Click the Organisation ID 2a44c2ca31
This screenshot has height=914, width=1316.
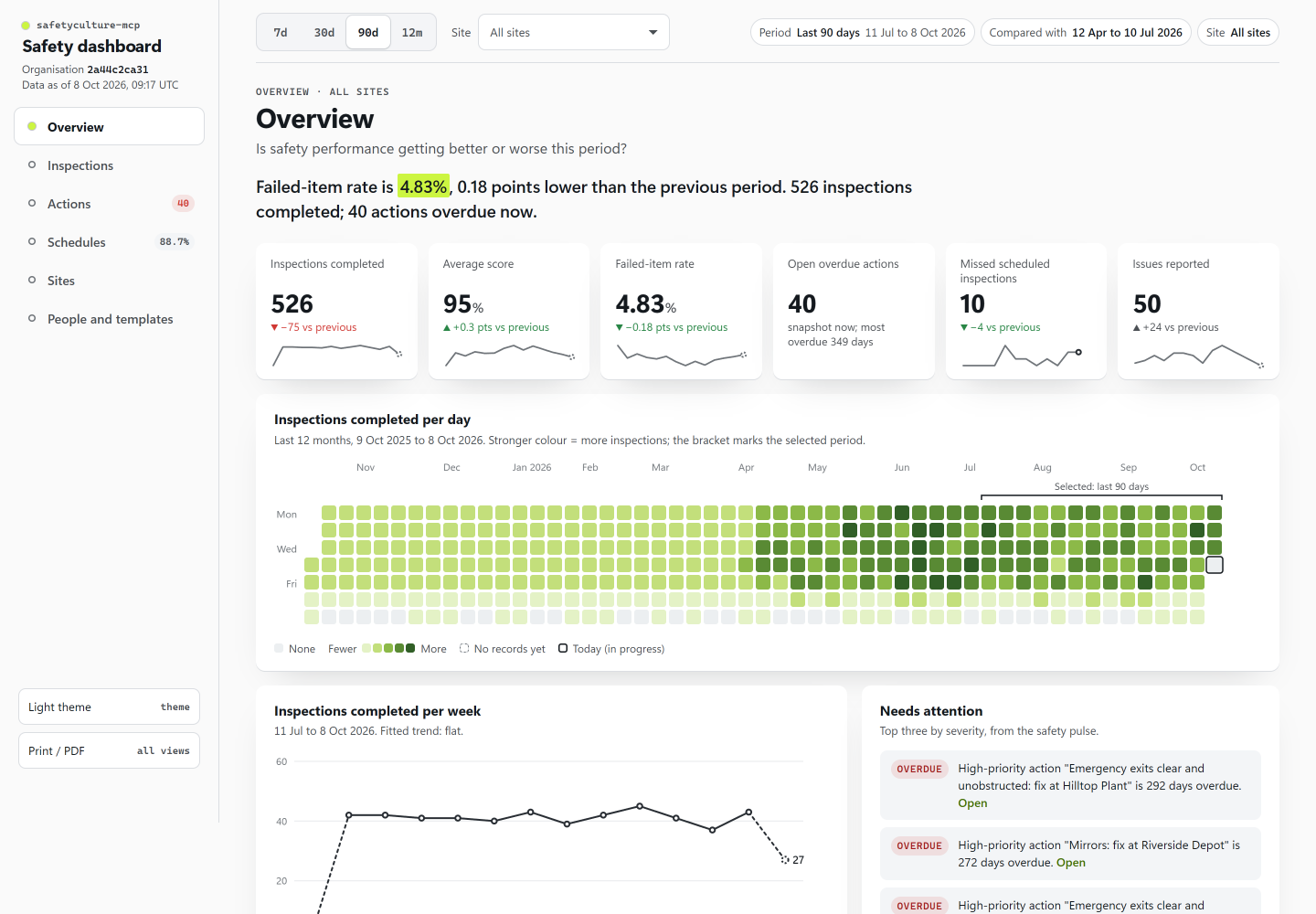(x=118, y=69)
